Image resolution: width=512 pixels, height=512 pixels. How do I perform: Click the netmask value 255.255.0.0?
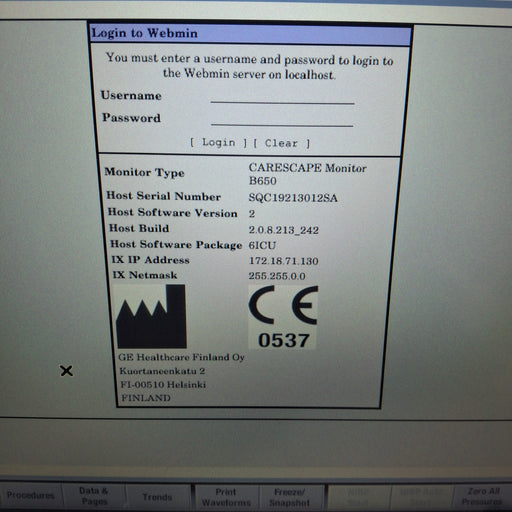pyautogui.click(x=277, y=276)
